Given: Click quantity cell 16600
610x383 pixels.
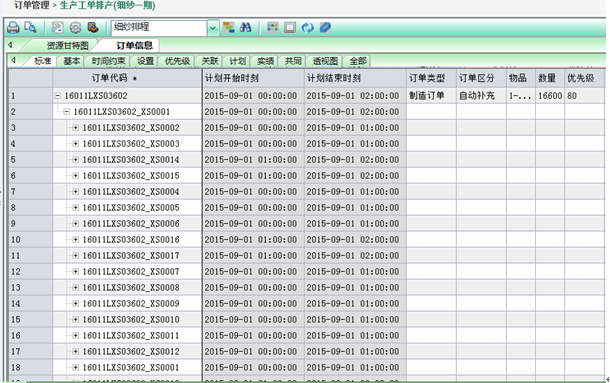Looking at the screenshot, I should pyautogui.click(x=550, y=96).
